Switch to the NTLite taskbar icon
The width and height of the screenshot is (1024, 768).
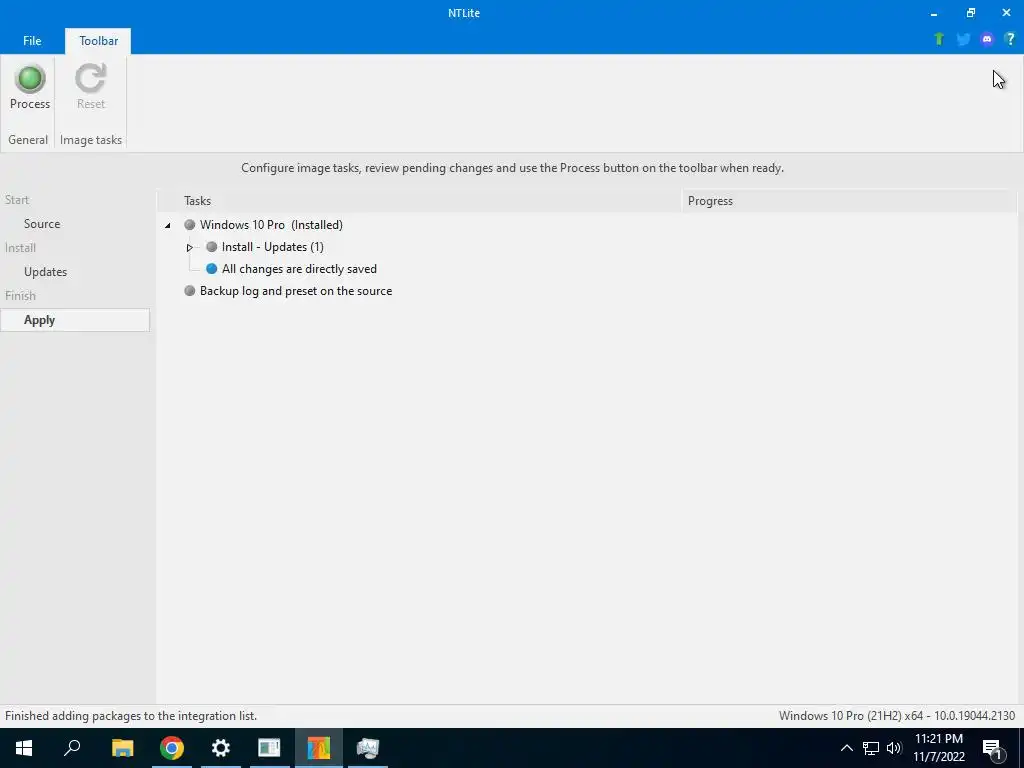[319, 748]
